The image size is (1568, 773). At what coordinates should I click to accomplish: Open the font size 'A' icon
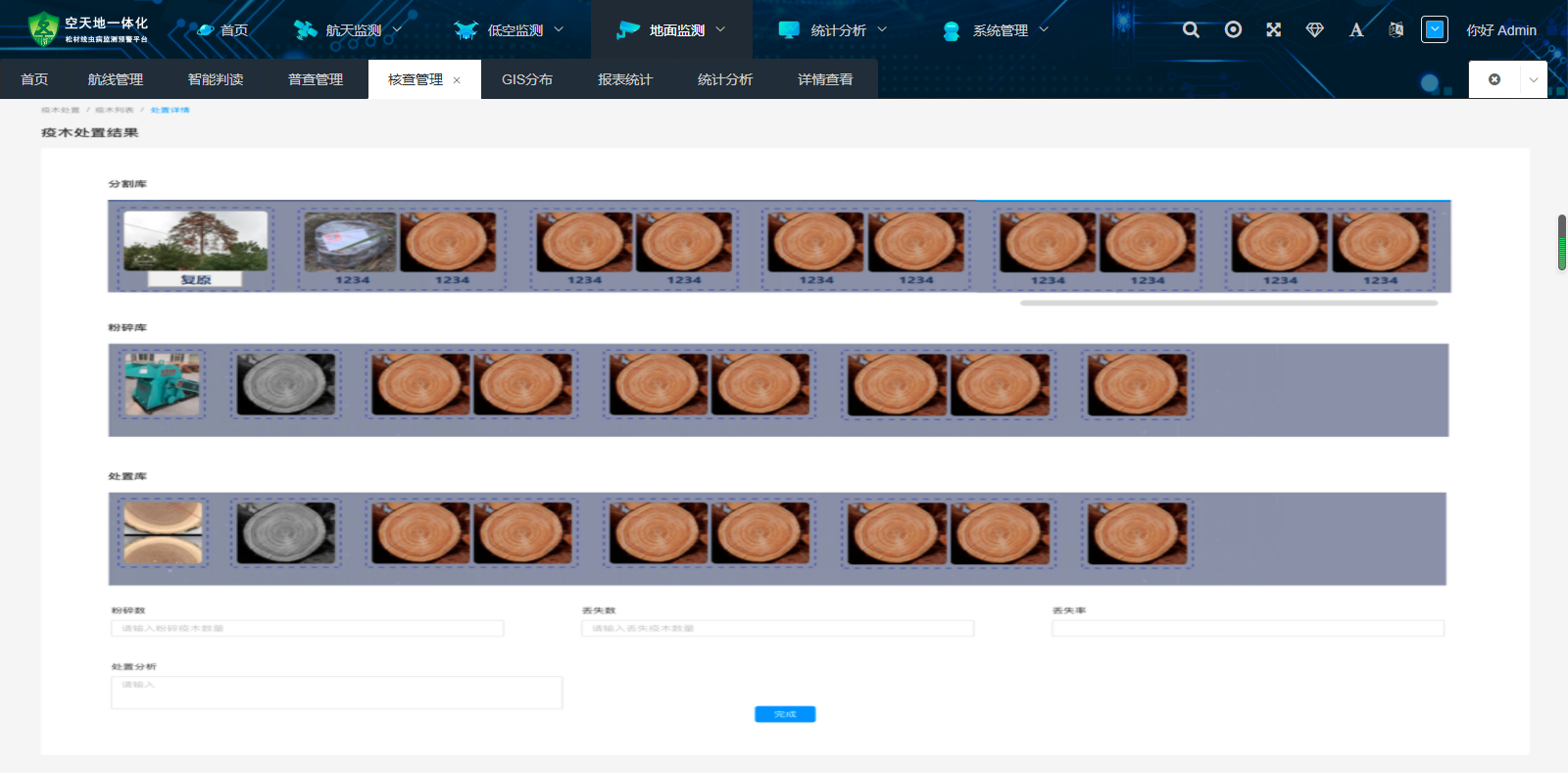(1356, 30)
